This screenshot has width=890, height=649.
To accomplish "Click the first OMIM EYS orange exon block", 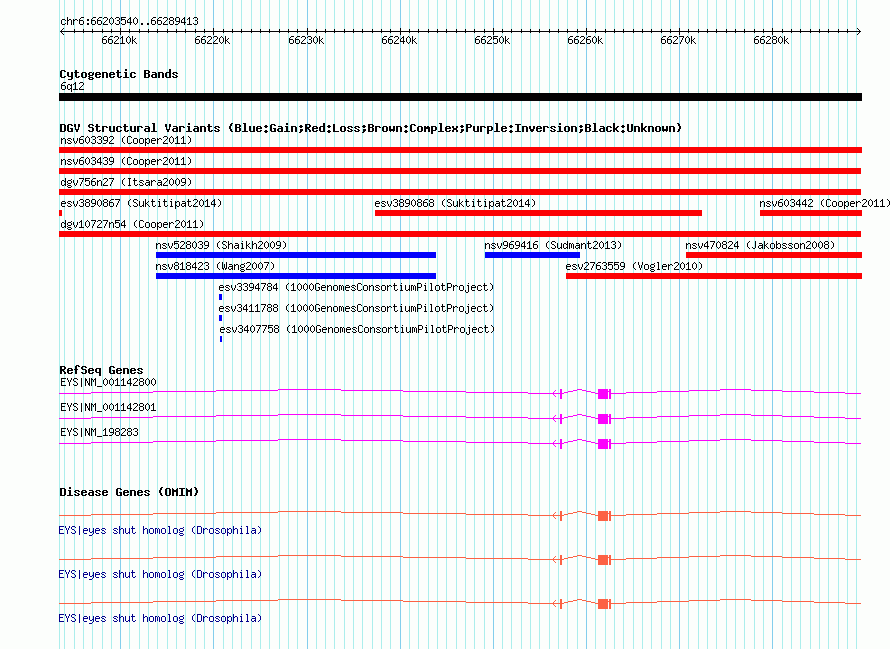I will (604, 516).
